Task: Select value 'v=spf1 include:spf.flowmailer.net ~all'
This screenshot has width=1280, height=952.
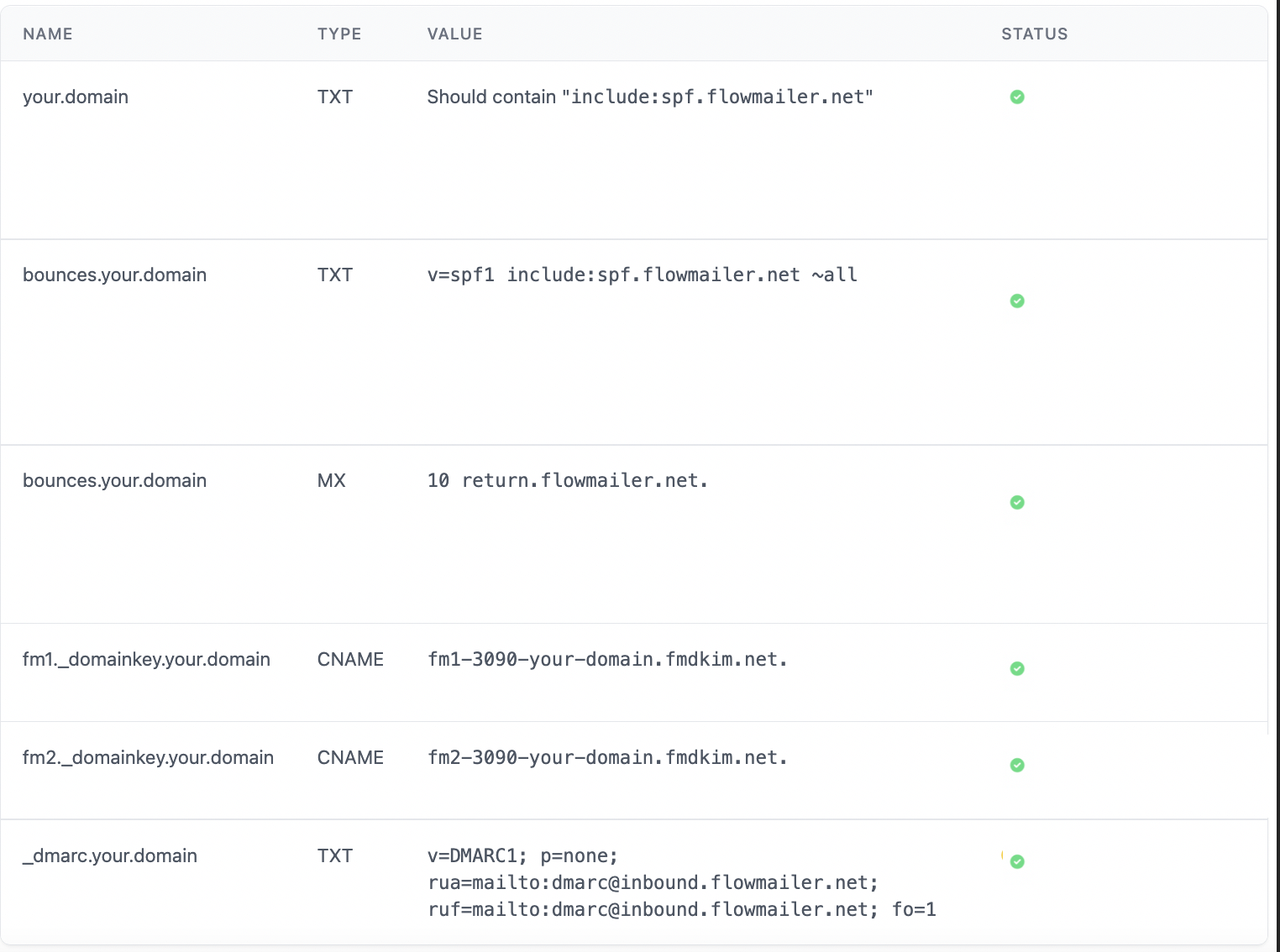Action: point(643,275)
